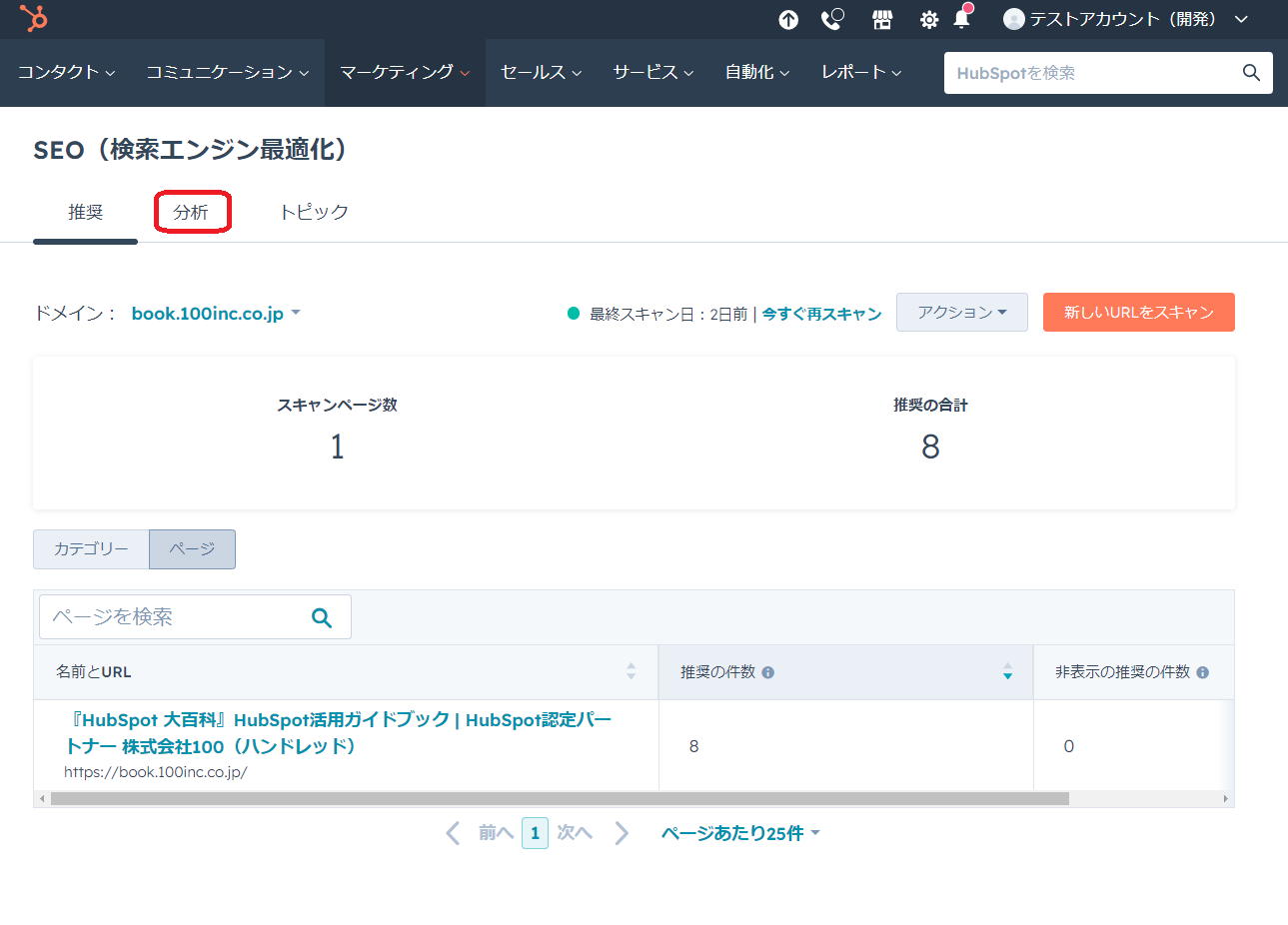Click the 推奨の合計 label
Viewport: 1288px width, 925px height.
pos(930,405)
